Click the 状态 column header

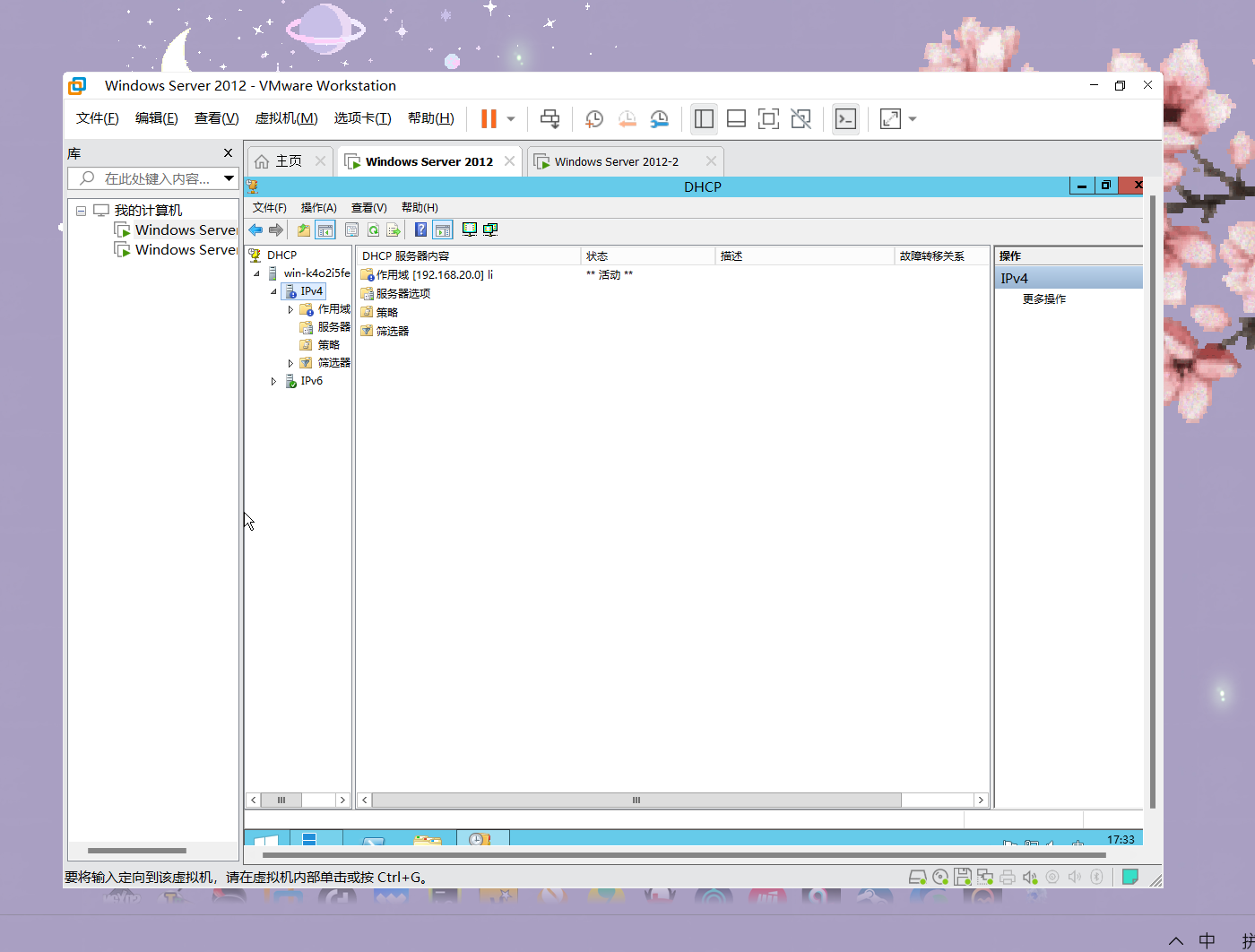[x=648, y=256]
